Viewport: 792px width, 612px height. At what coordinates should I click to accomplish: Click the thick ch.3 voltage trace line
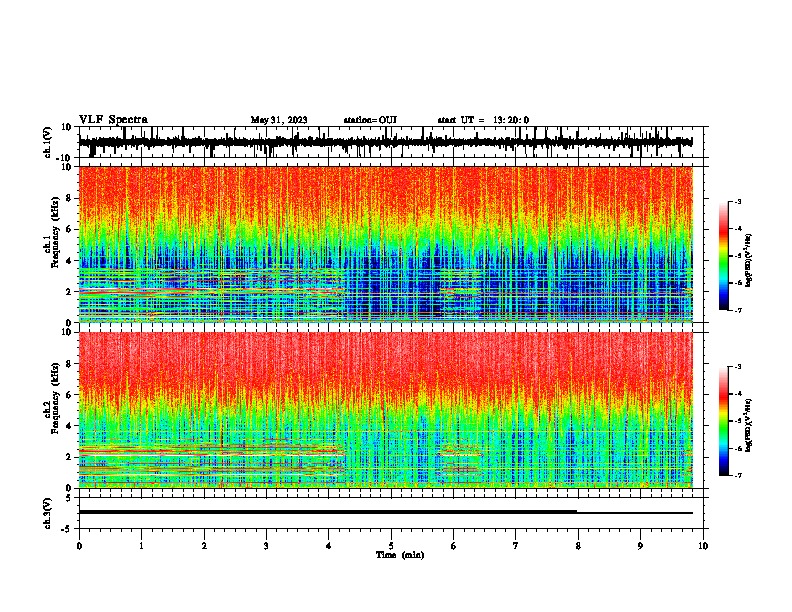[x=328, y=512]
